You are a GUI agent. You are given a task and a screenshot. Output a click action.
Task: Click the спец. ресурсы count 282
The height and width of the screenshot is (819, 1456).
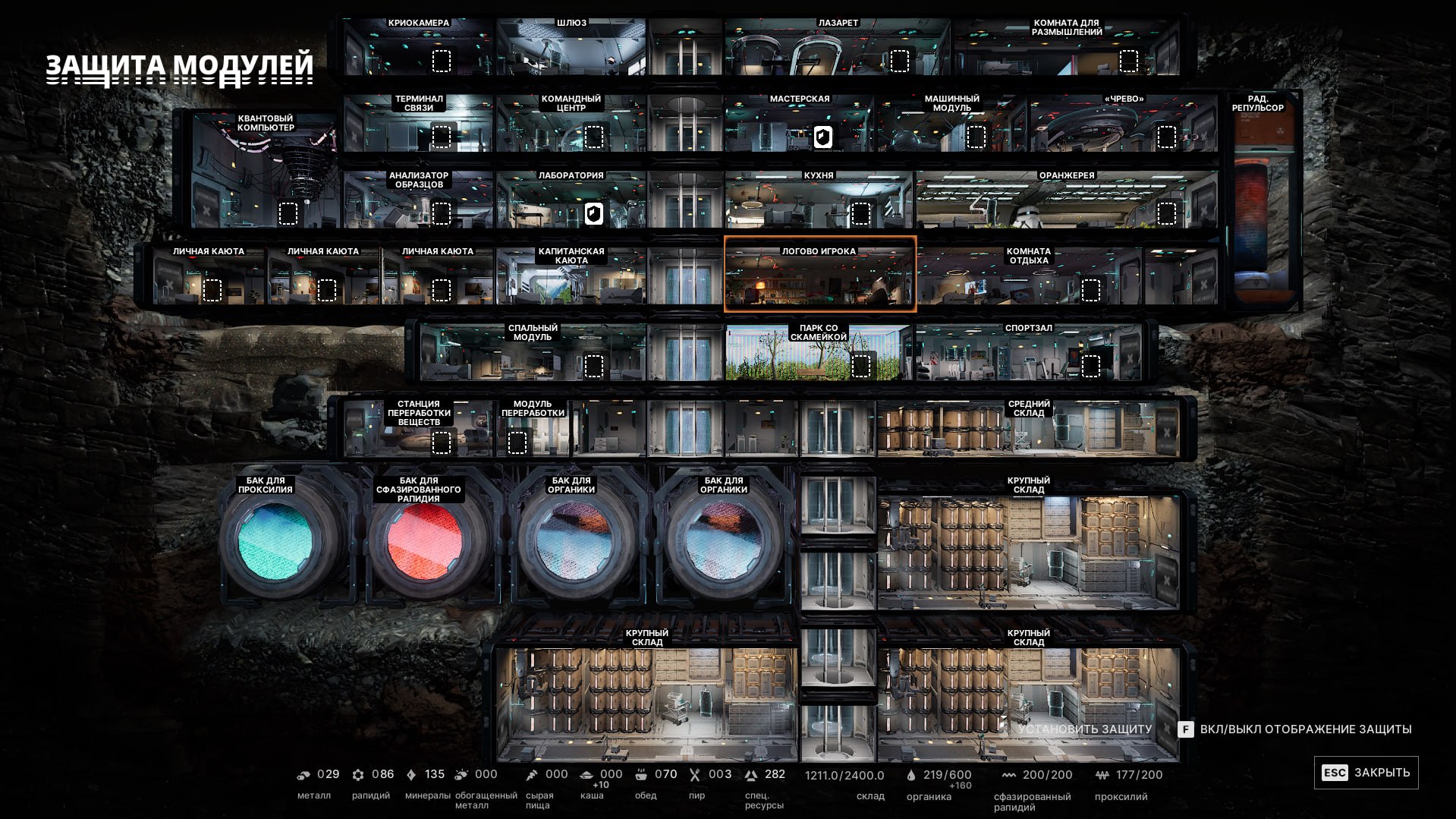[775, 774]
